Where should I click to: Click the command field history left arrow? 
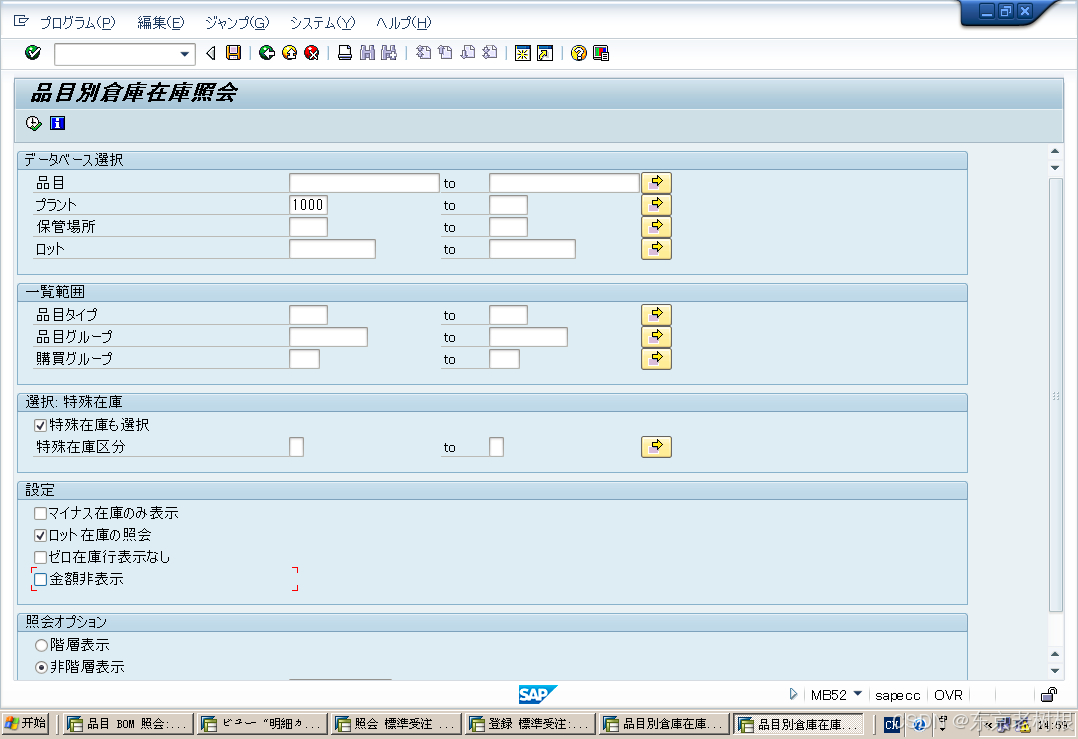pos(211,53)
